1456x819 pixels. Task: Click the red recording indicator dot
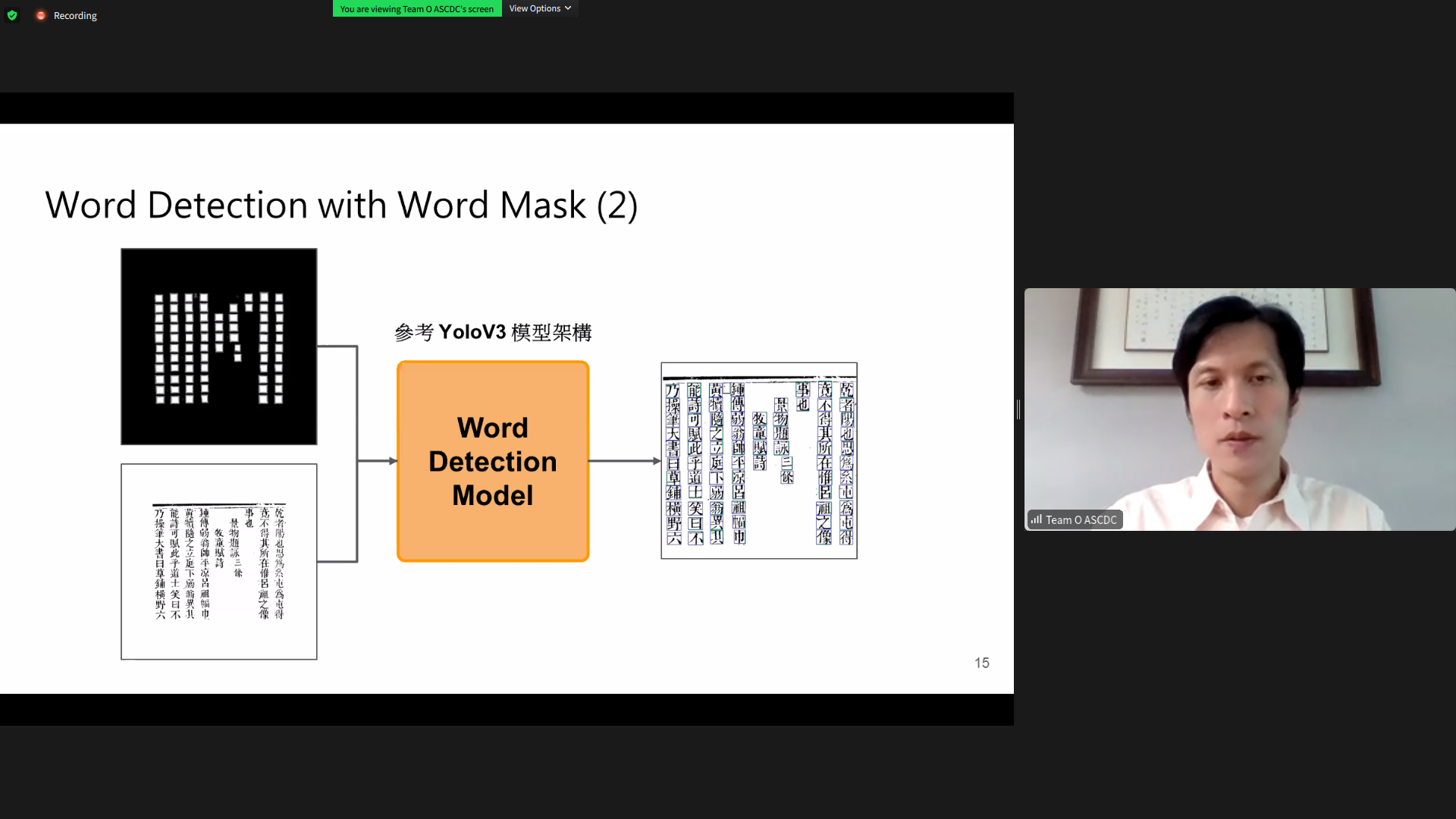[41, 15]
